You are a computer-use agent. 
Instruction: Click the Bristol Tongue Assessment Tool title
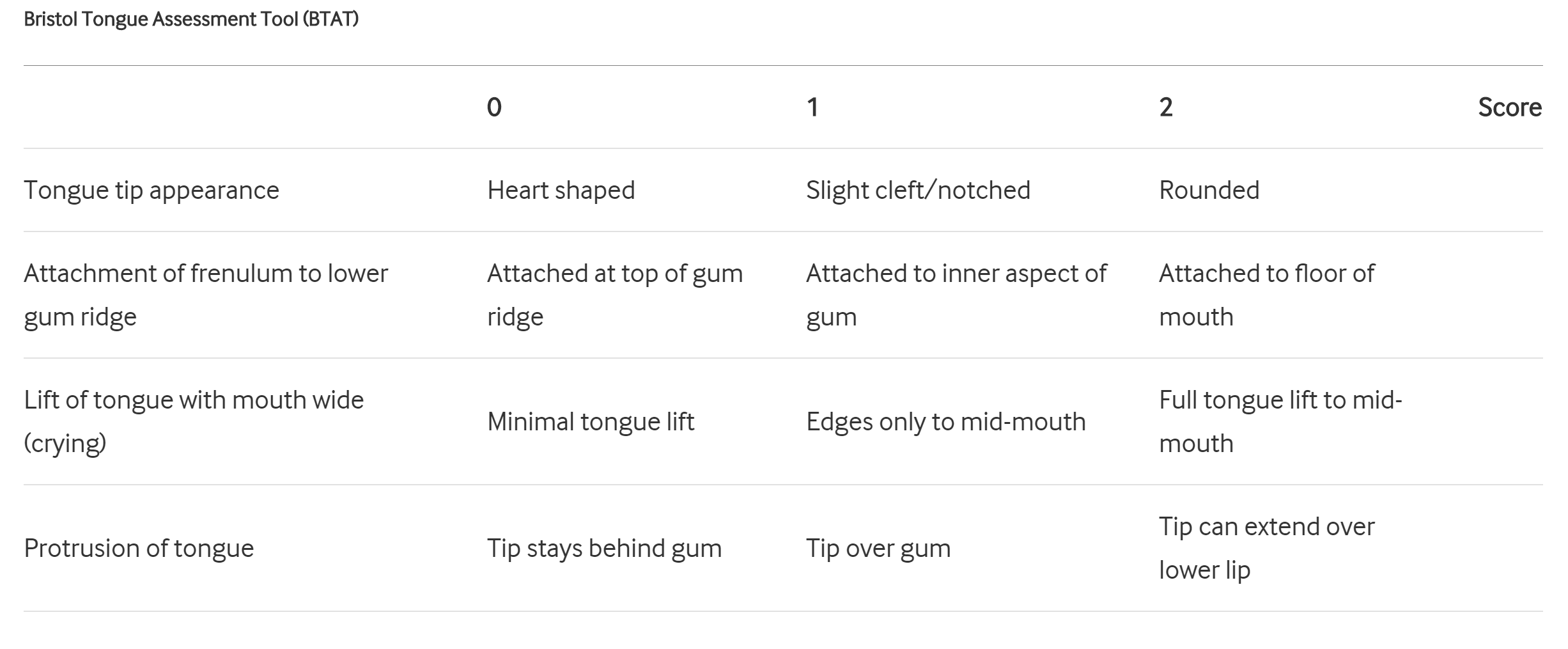(191, 19)
